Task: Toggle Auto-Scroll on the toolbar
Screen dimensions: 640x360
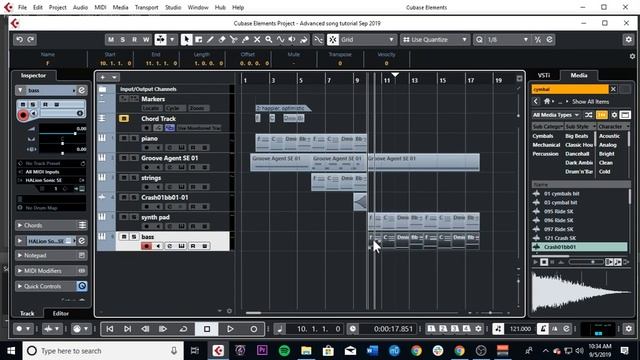Action: click(160, 40)
